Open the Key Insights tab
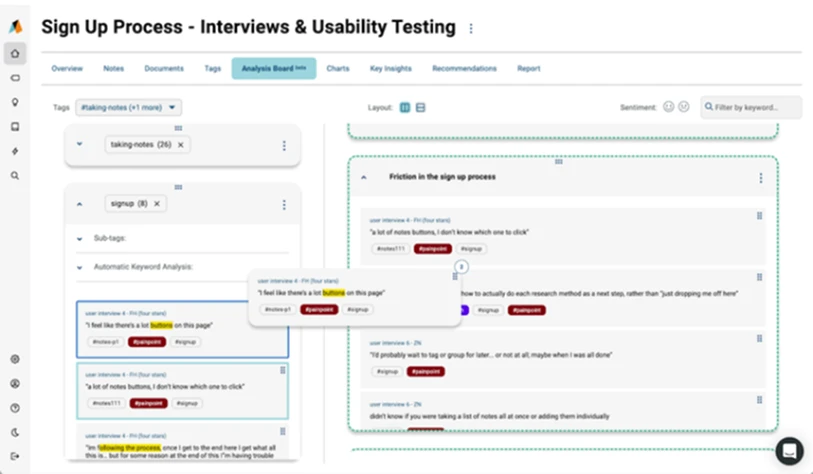Viewport: 813px width, 474px height. tap(390, 69)
